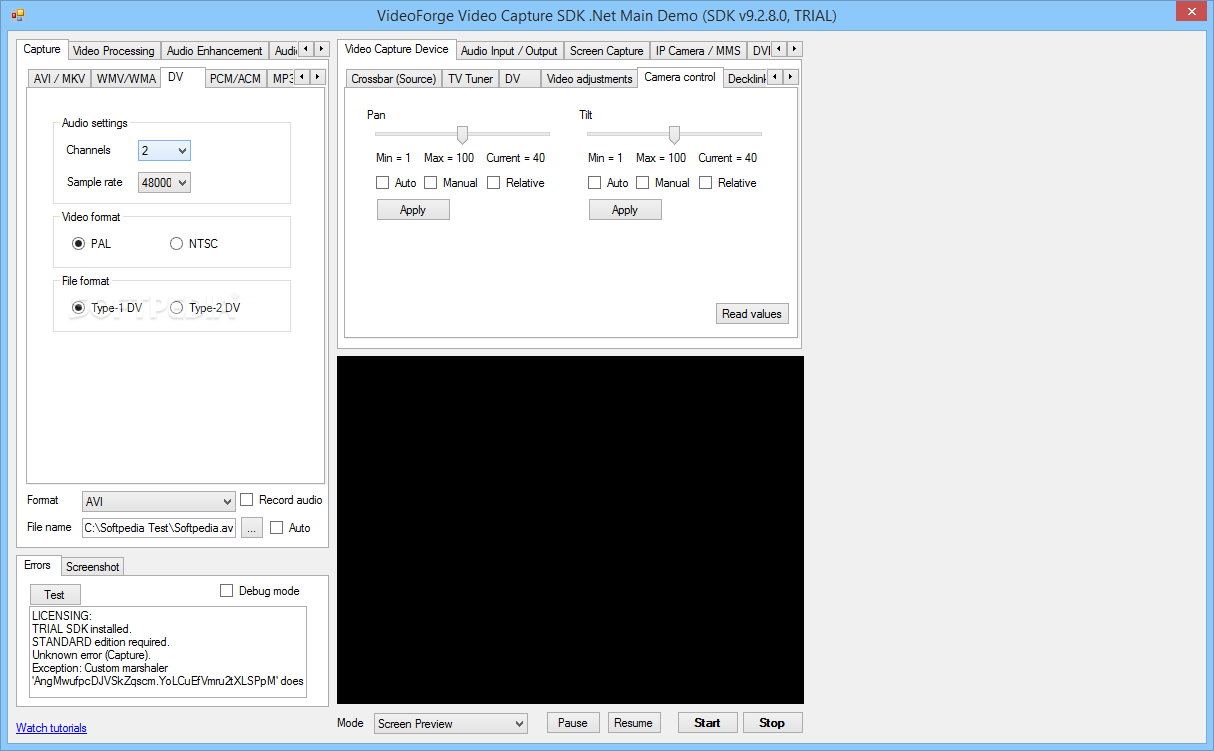
Task: Click Pan slider thumb
Action: click(462, 135)
